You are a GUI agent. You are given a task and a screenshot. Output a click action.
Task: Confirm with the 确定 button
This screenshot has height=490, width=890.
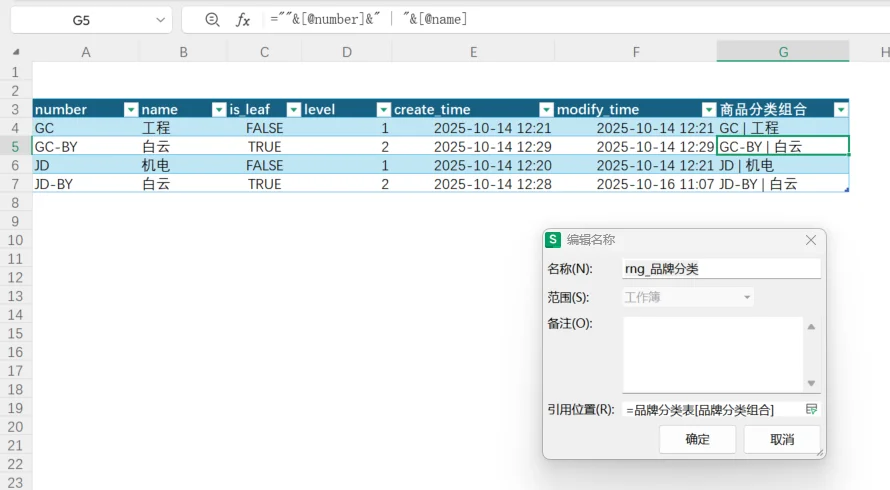(x=698, y=439)
